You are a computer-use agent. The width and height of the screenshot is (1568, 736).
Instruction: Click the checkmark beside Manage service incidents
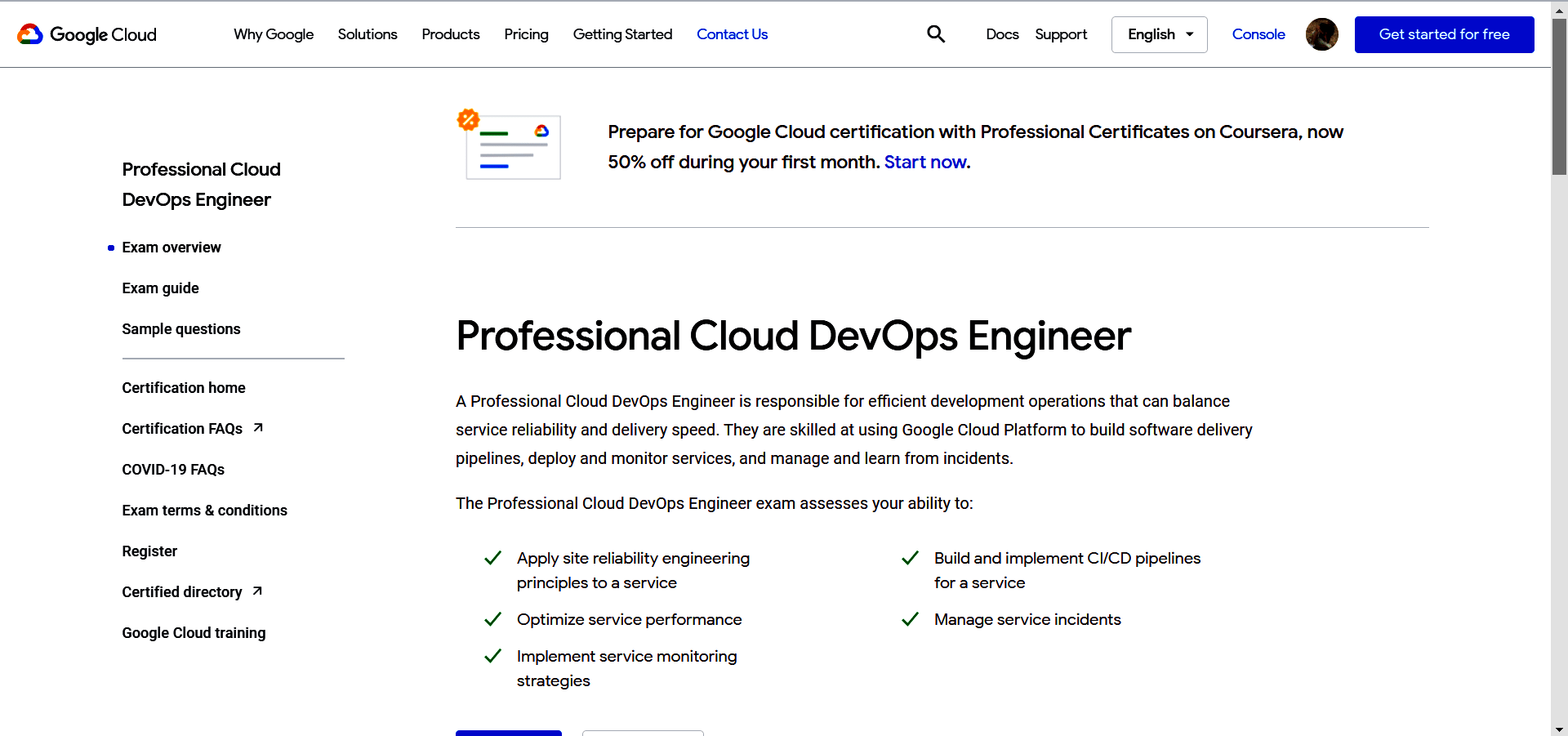[x=910, y=619]
